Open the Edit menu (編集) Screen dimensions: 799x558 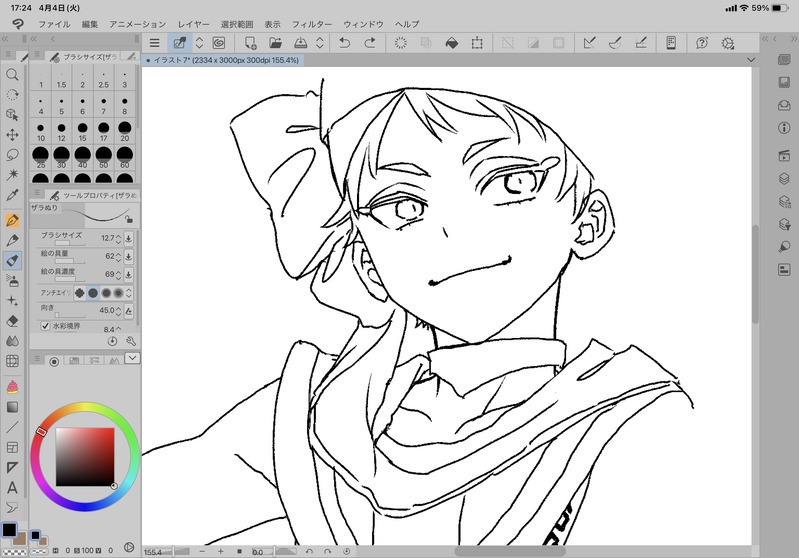(x=90, y=24)
